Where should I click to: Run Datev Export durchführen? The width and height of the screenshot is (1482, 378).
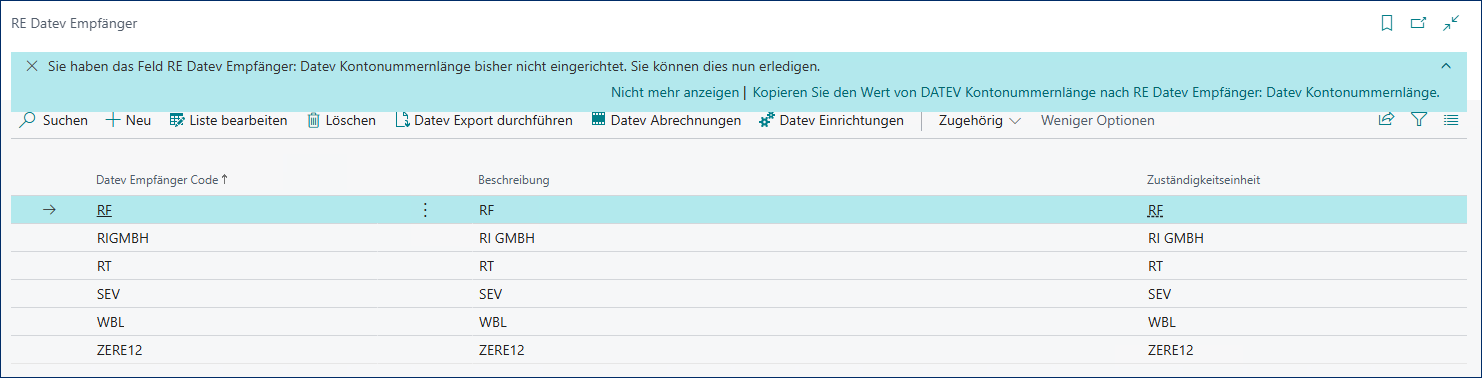[484, 120]
